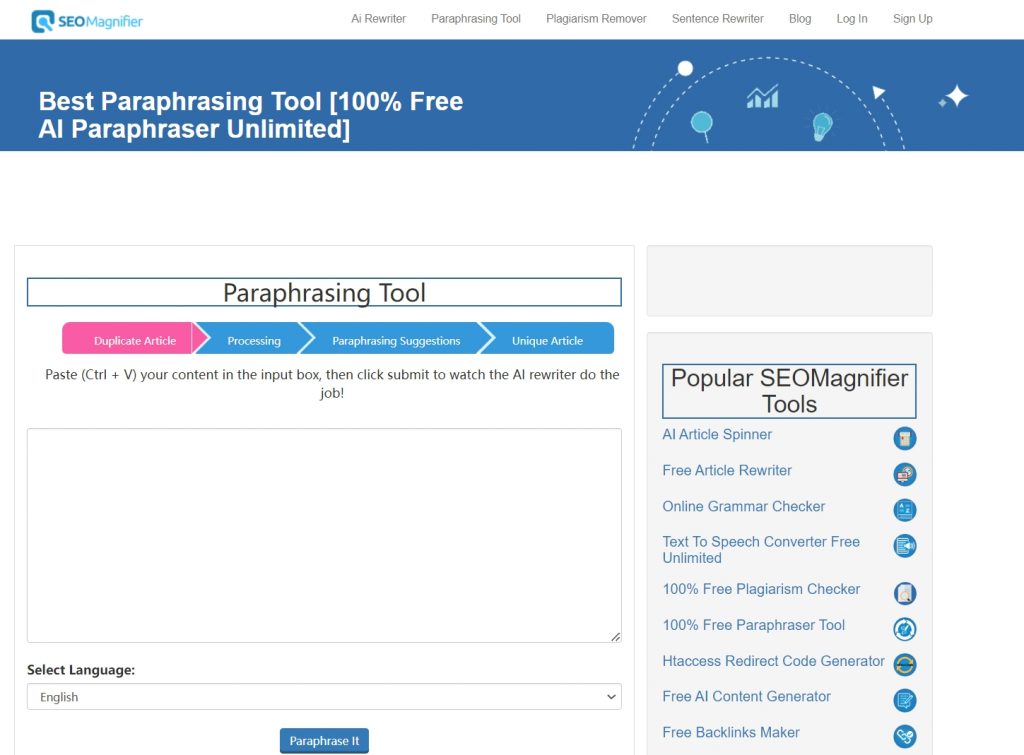Click the Online Grammar Checker icon
The image size is (1024, 755).
pos(905,510)
